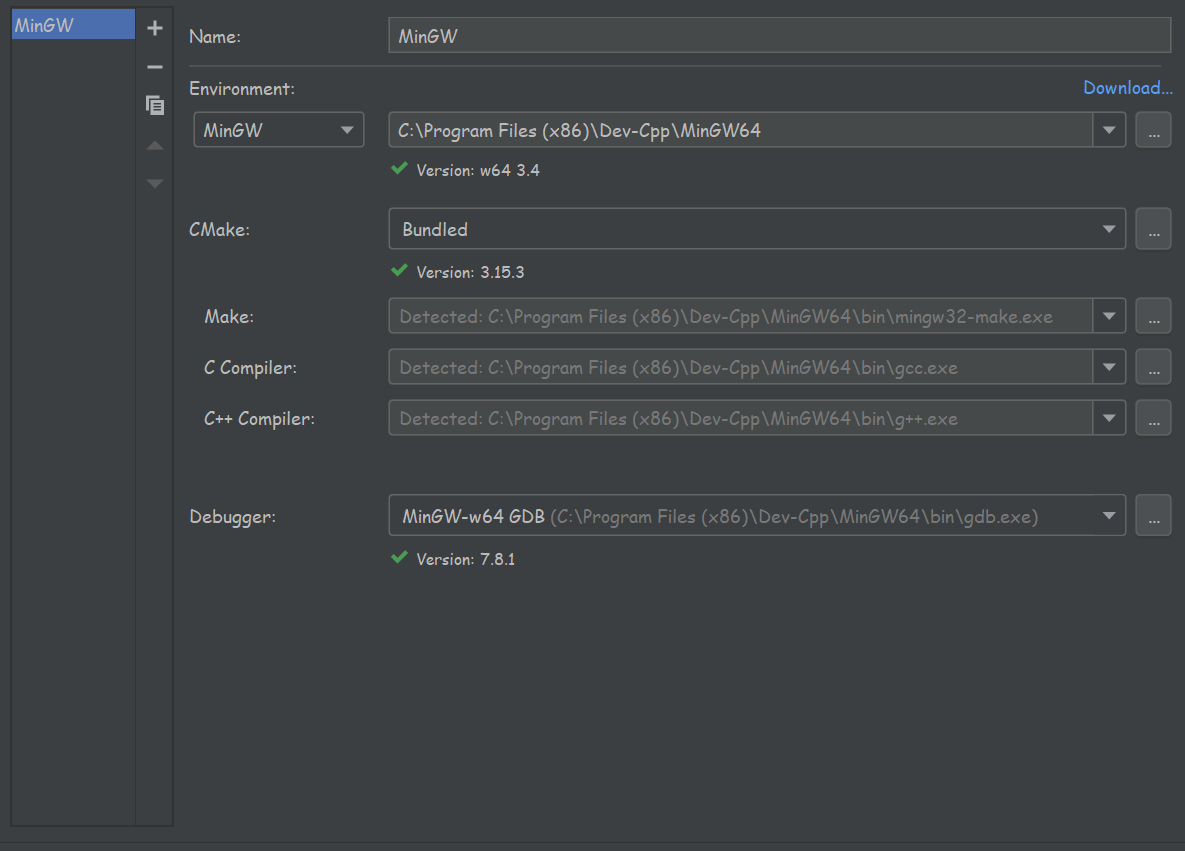The image size is (1185, 851).
Task: Browse for the Make executable
Action: point(1153,316)
